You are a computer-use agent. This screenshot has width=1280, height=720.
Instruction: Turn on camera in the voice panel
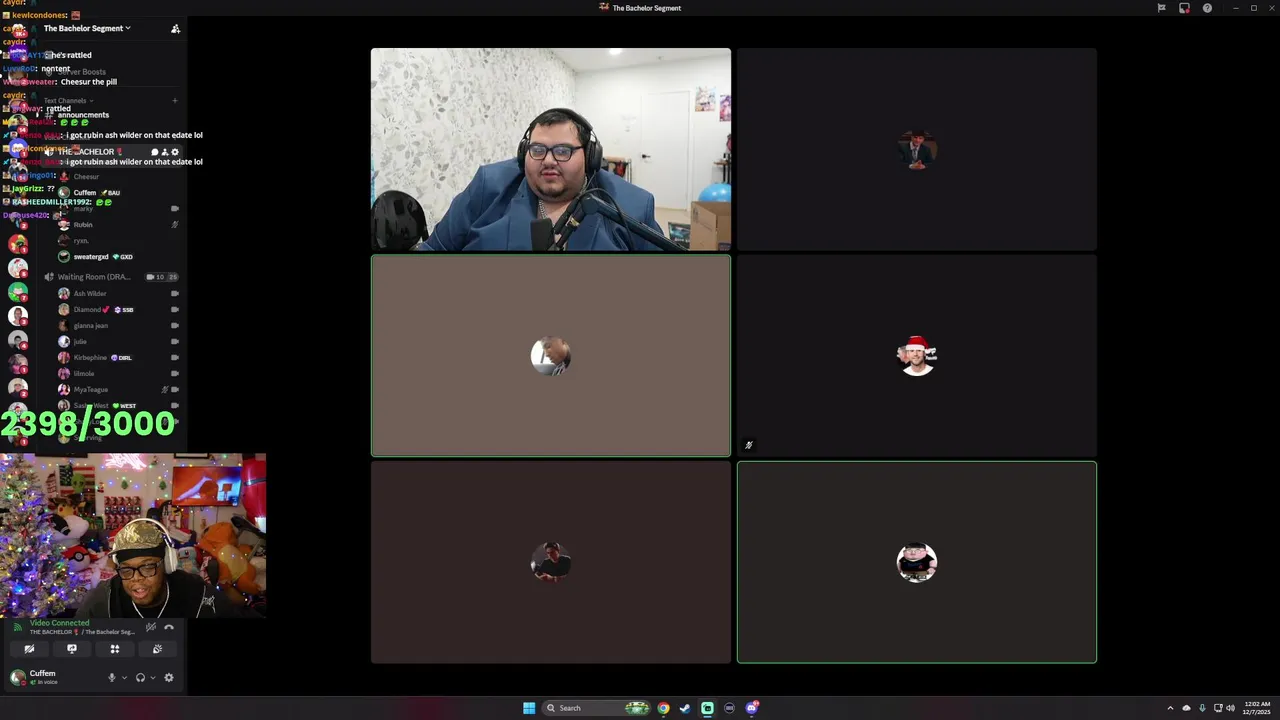click(29, 649)
